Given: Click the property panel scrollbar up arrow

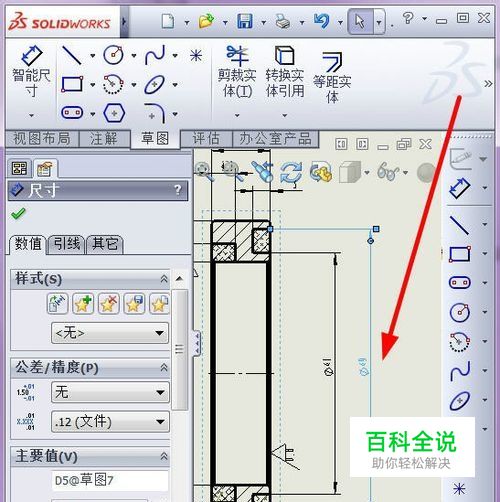Looking at the screenshot, I should click(180, 278).
